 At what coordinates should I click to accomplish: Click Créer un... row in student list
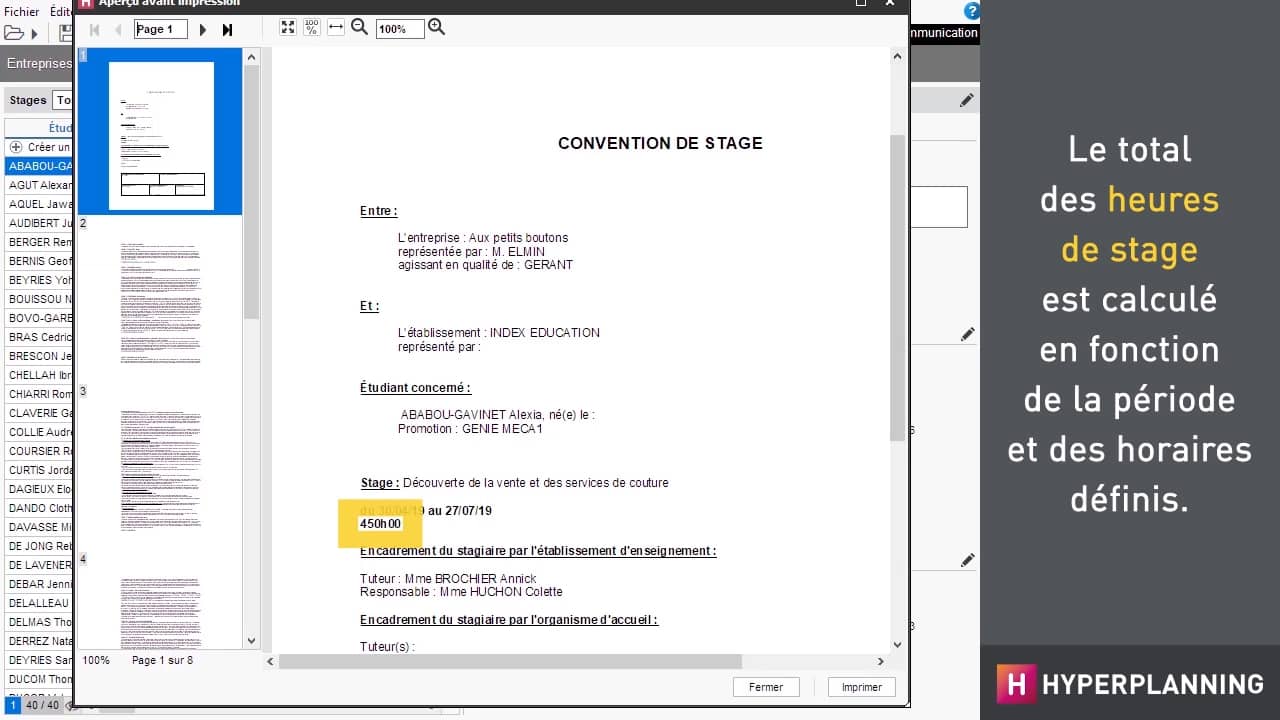coord(39,147)
